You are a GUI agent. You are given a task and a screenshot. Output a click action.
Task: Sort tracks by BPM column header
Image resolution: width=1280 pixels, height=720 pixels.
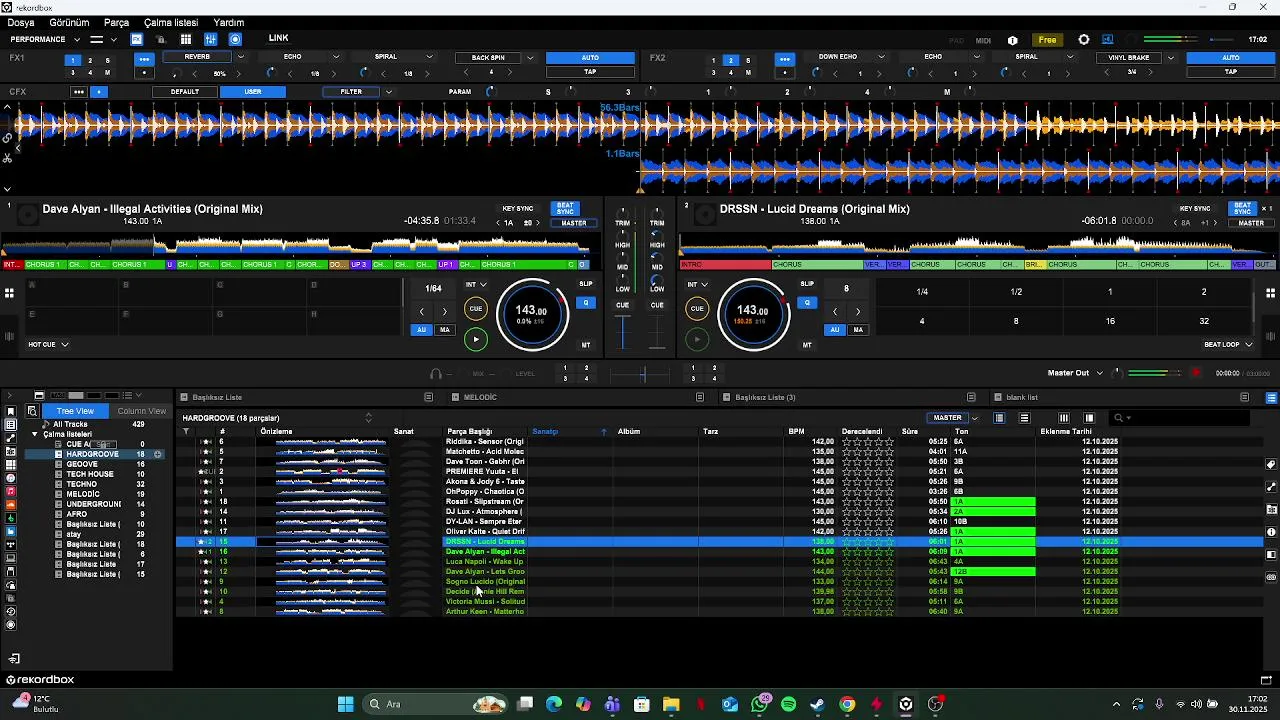[x=796, y=432]
